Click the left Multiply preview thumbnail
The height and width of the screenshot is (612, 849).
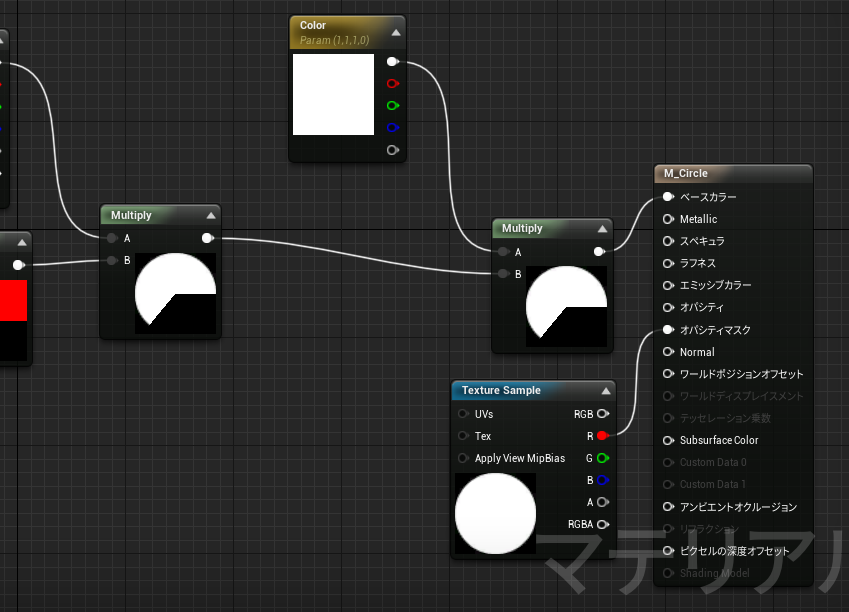click(x=175, y=293)
